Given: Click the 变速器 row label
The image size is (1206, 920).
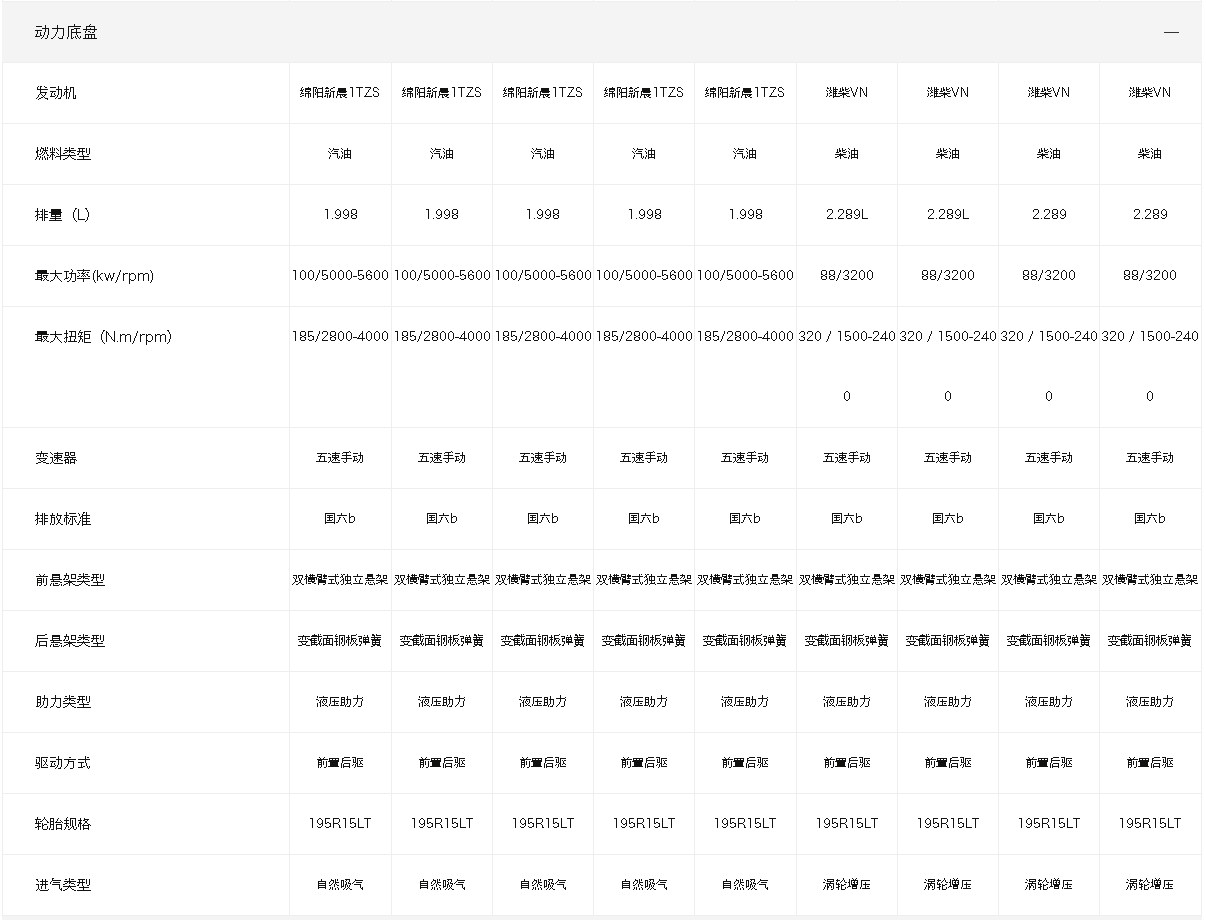Looking at the screenshot, I should coord(55,458).
